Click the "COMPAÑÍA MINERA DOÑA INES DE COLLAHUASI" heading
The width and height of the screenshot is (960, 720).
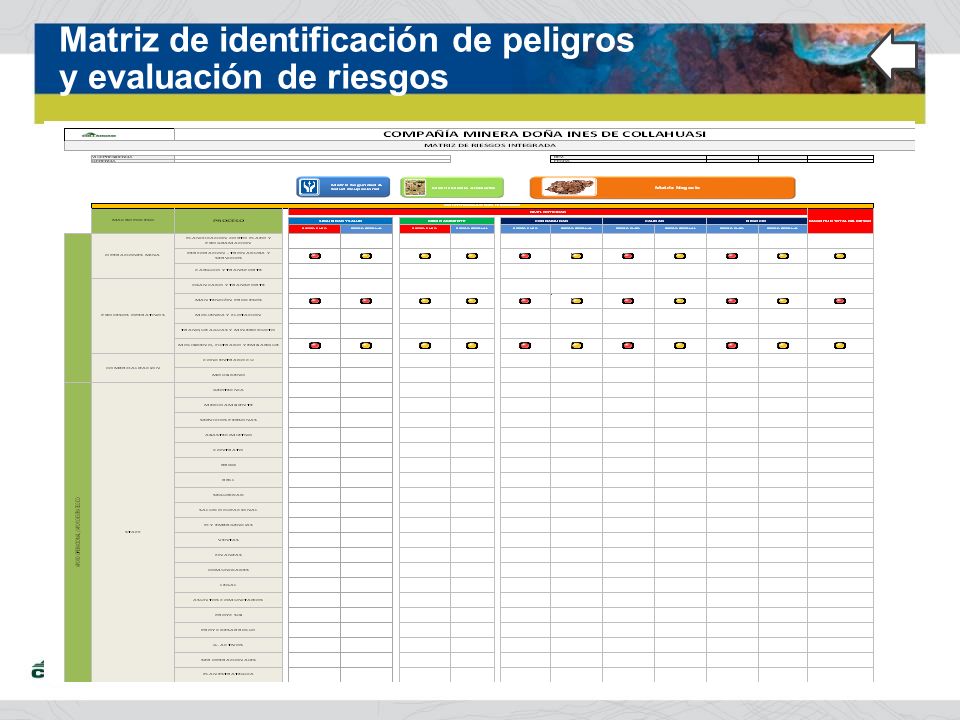(x=544, y=134)
